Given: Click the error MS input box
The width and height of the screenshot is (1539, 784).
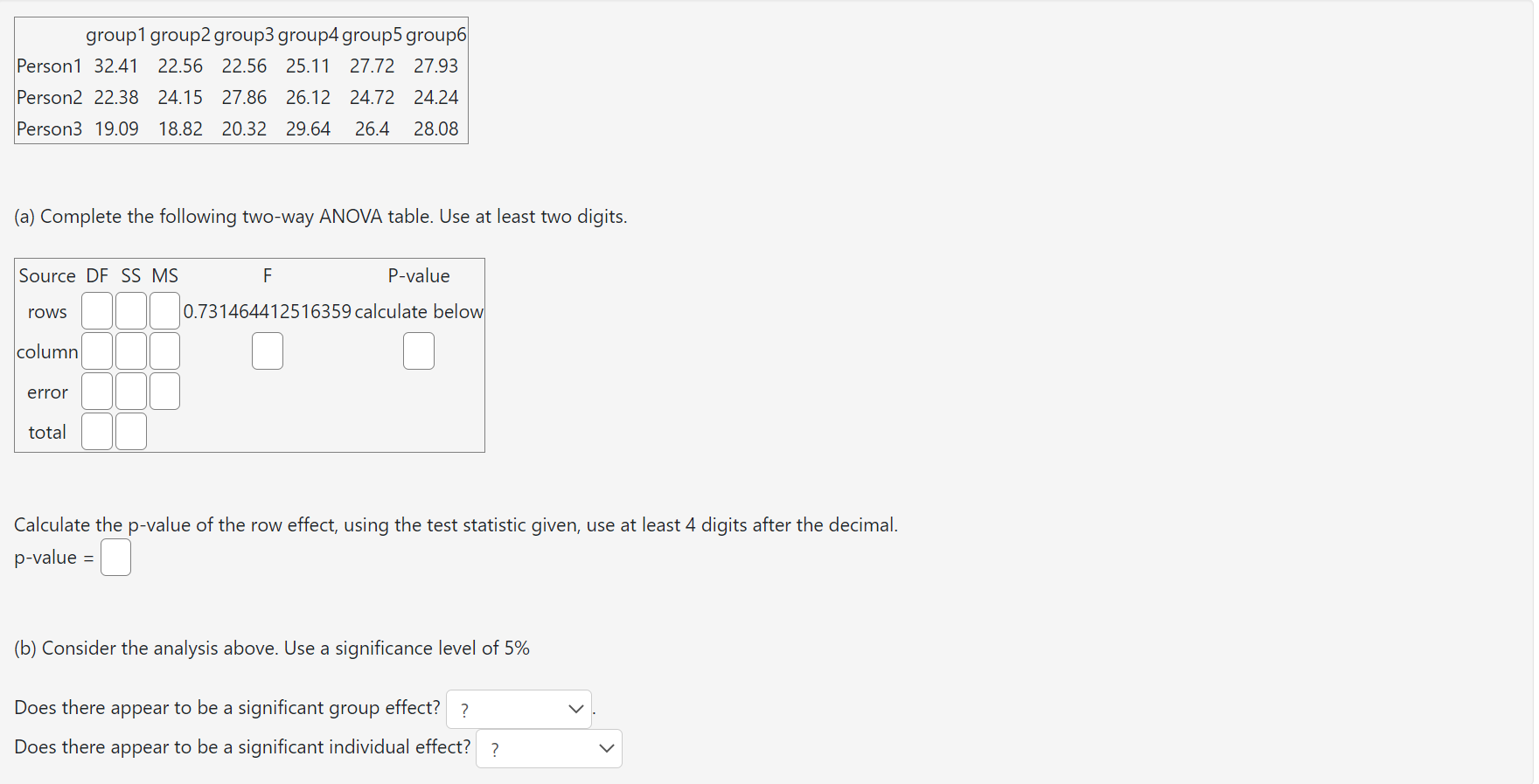Looking at the screenshot, I should pos(164,391).
